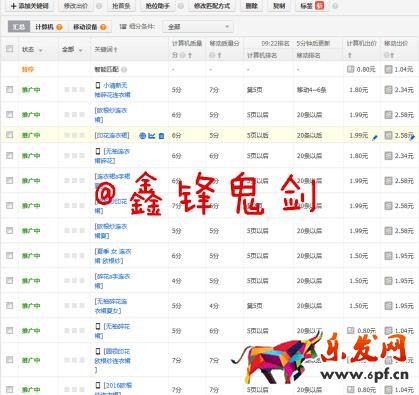
Task: Click the red new badge on 标签
Action: (319, 6)
